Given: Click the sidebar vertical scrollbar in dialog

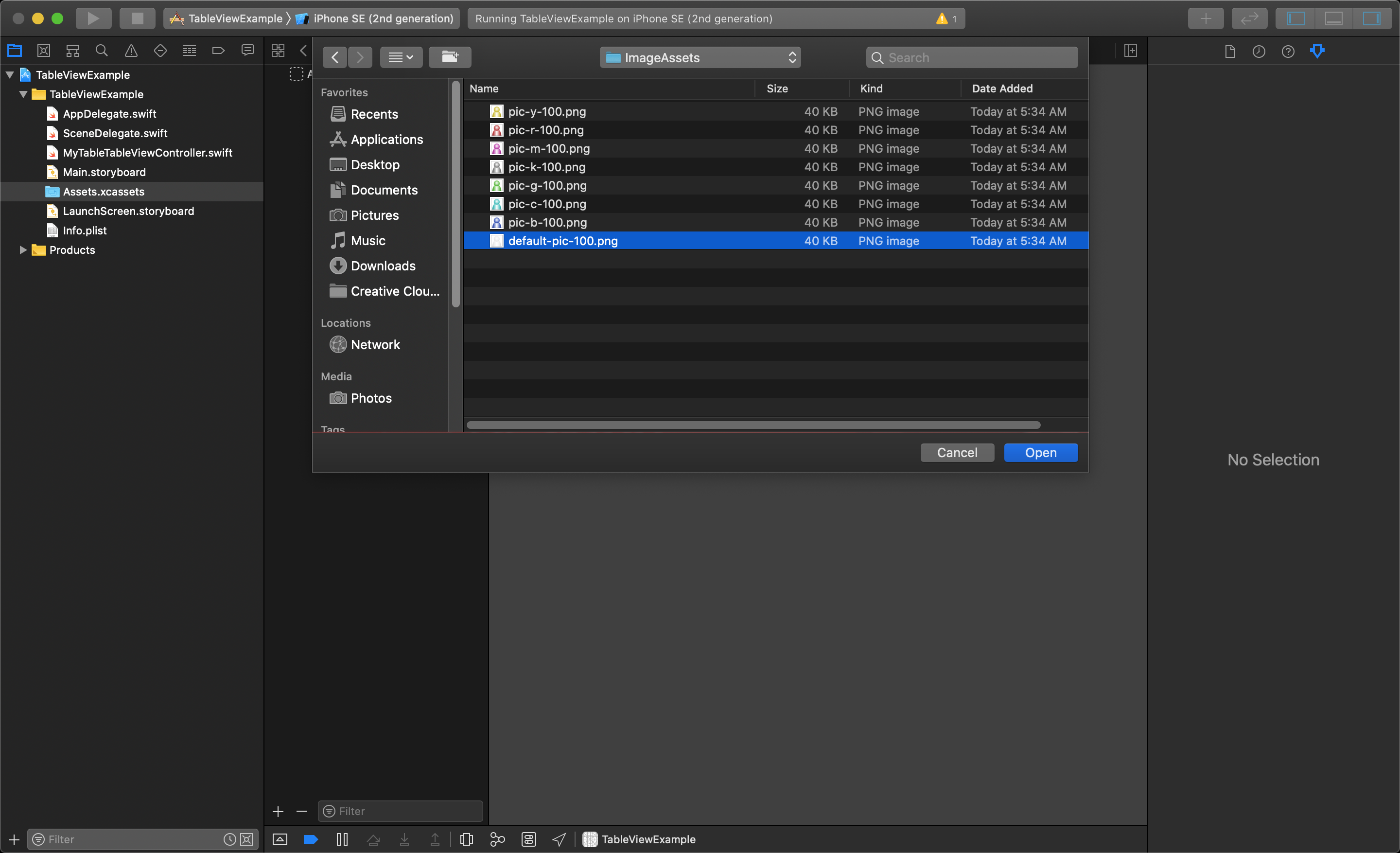Looking at the screenshot, I should 455,195.
